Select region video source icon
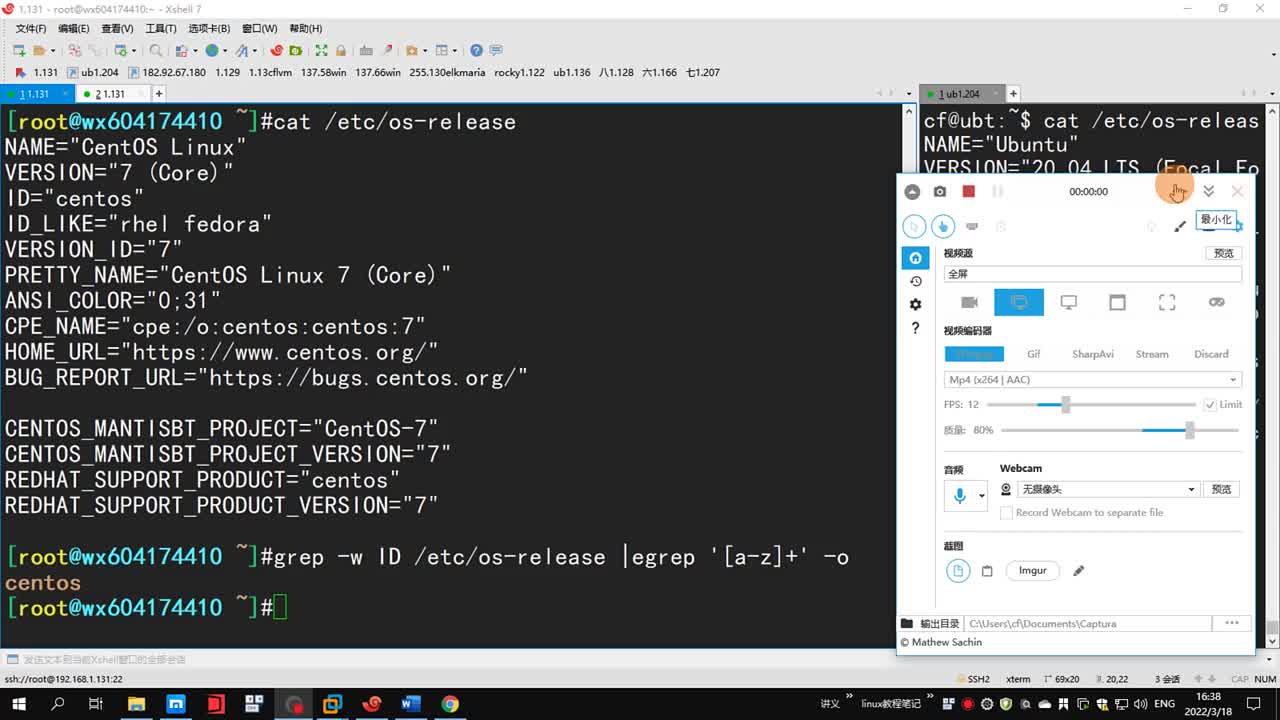The width and height of the screenshot is (1280, 720). [1167, 302]
